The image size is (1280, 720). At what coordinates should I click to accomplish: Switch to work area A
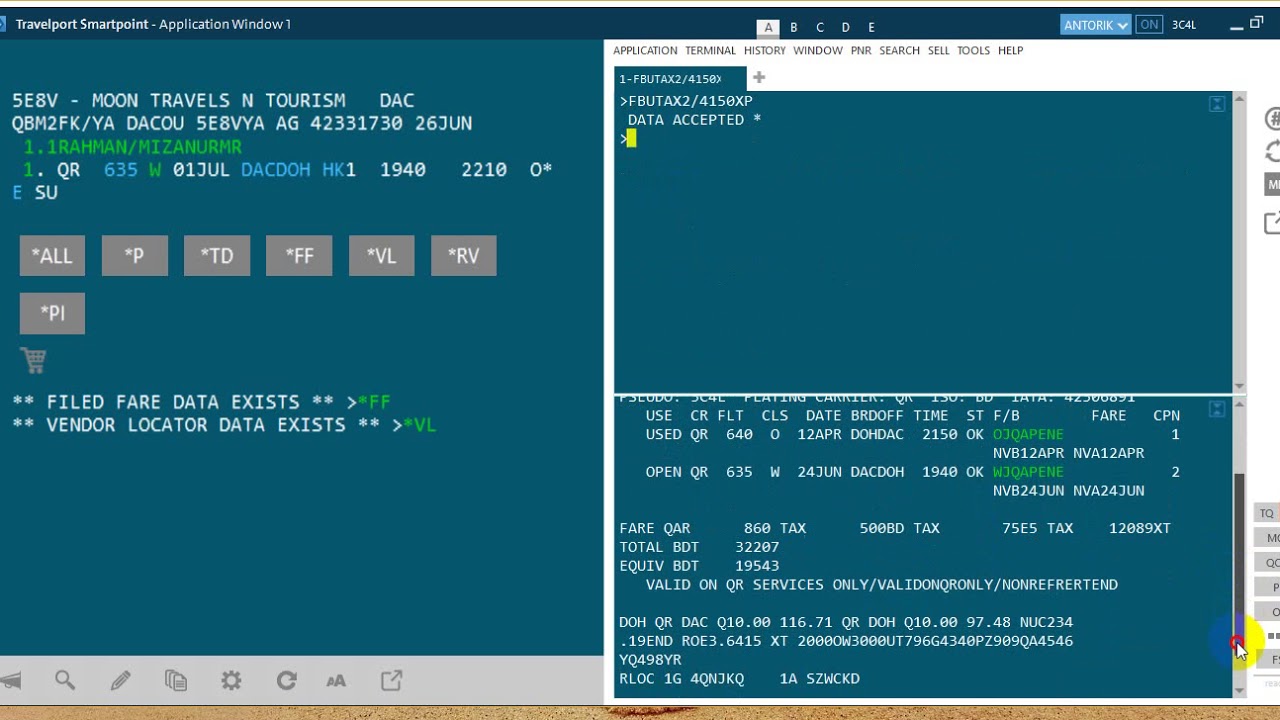pyautogui.click(x=768, y=28)
